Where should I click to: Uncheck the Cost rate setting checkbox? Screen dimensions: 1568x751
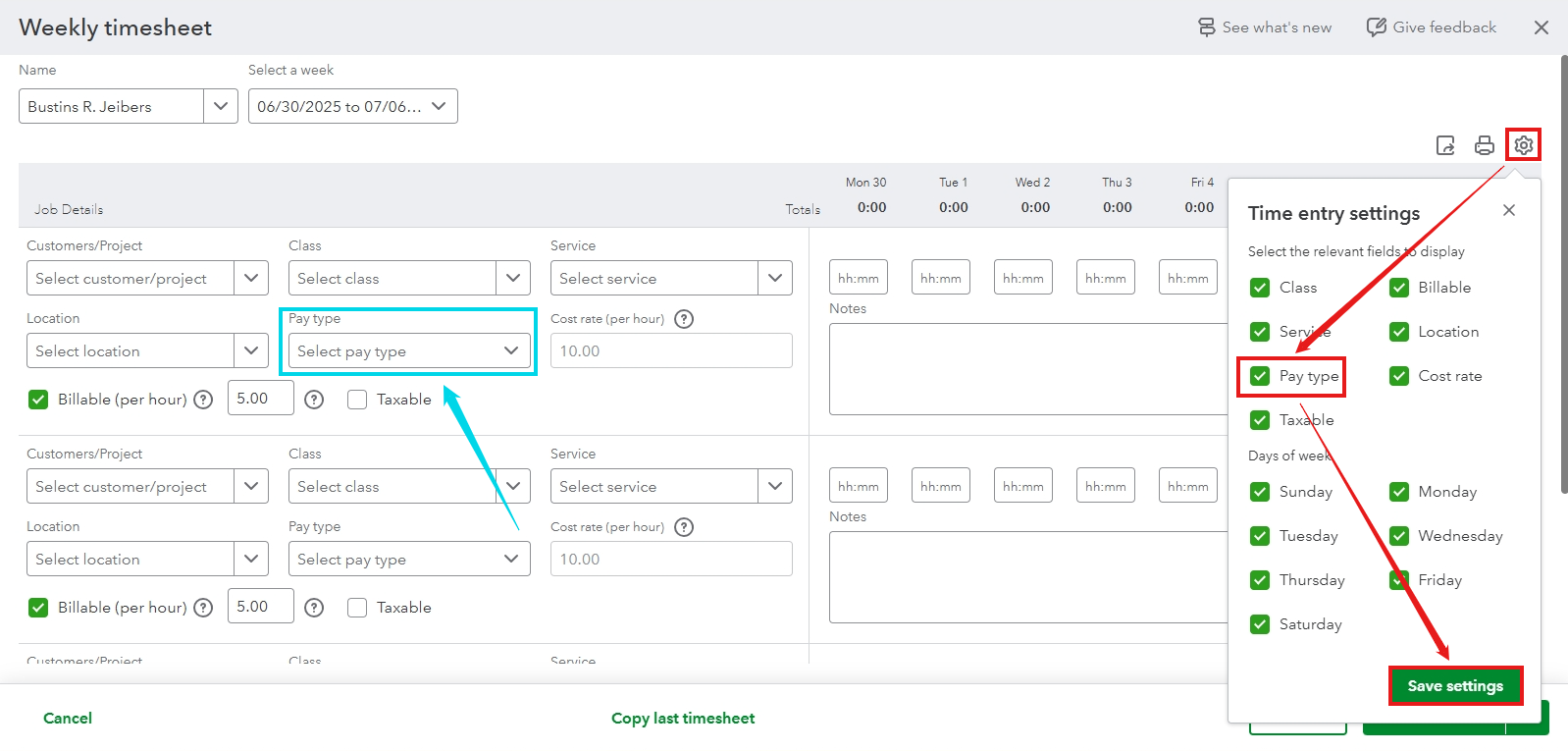1399,376
